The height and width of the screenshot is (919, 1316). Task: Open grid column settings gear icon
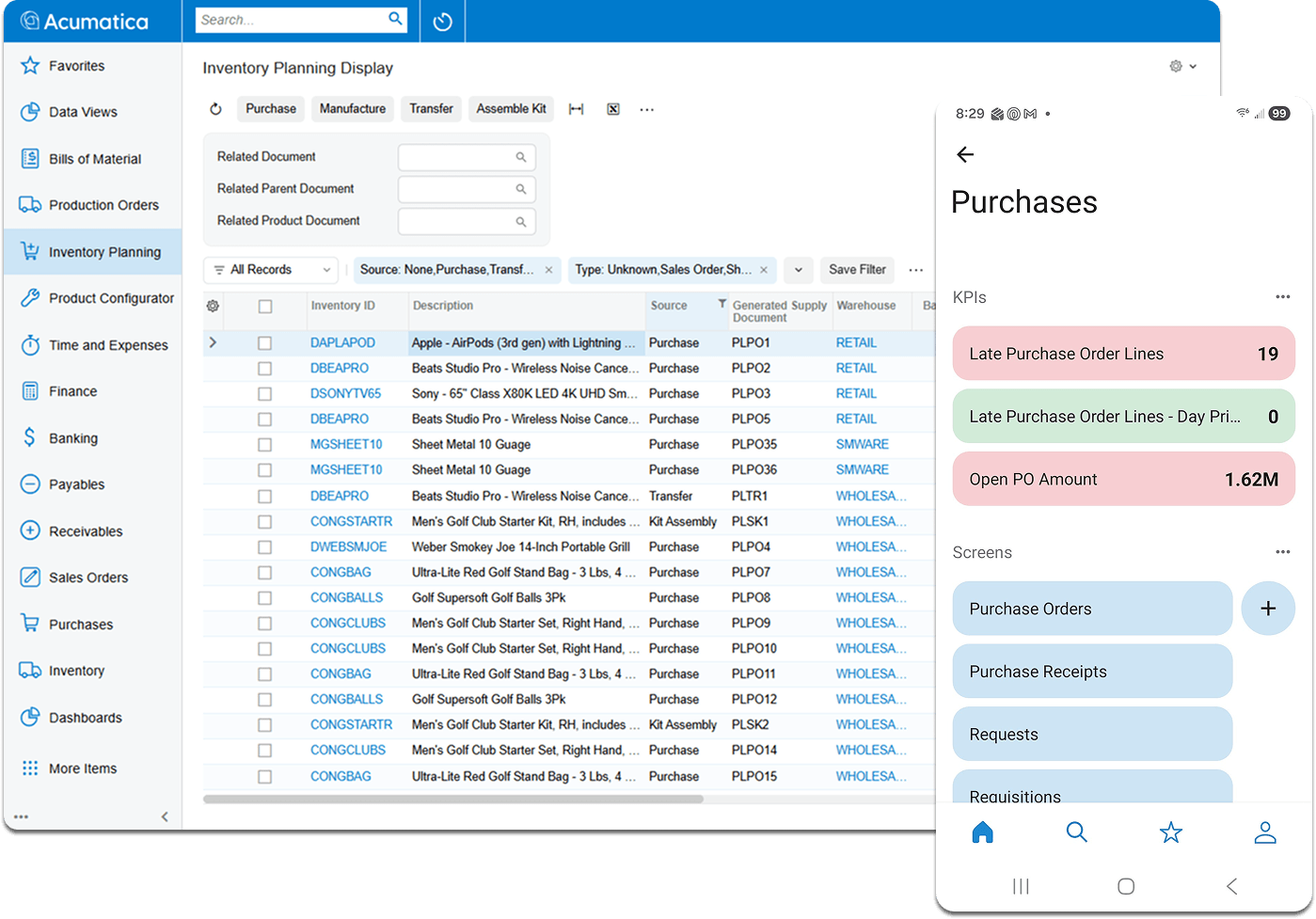click(x=214, y=307)
